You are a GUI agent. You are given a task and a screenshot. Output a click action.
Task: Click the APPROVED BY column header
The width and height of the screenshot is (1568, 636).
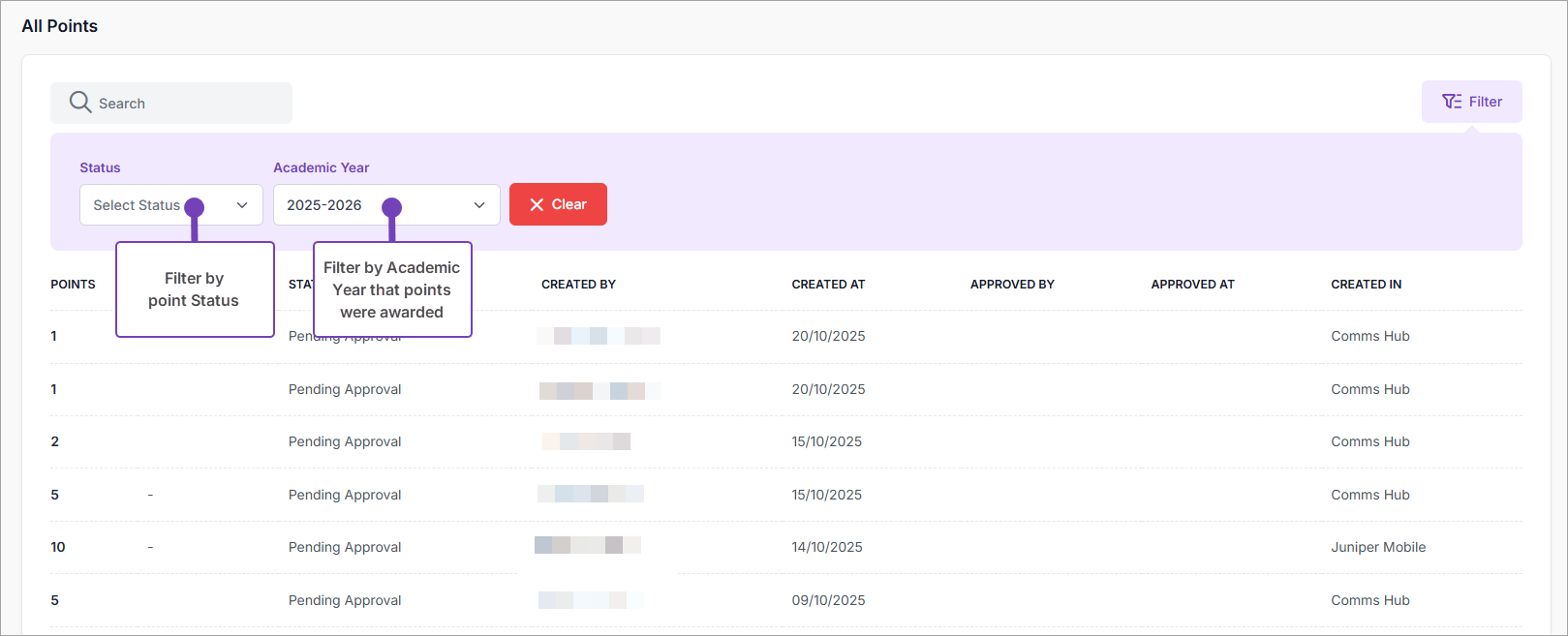tap(1012, 285)
